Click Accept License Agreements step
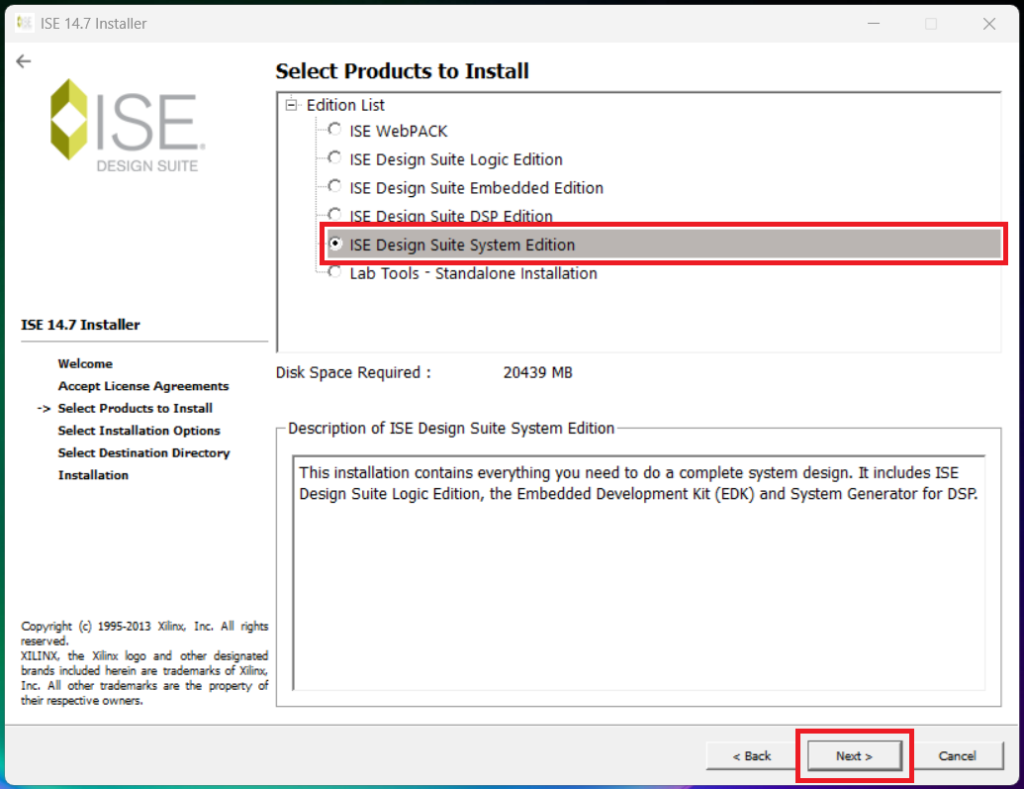This screenshot has width=1024, height=789. [x=144, y=386]
